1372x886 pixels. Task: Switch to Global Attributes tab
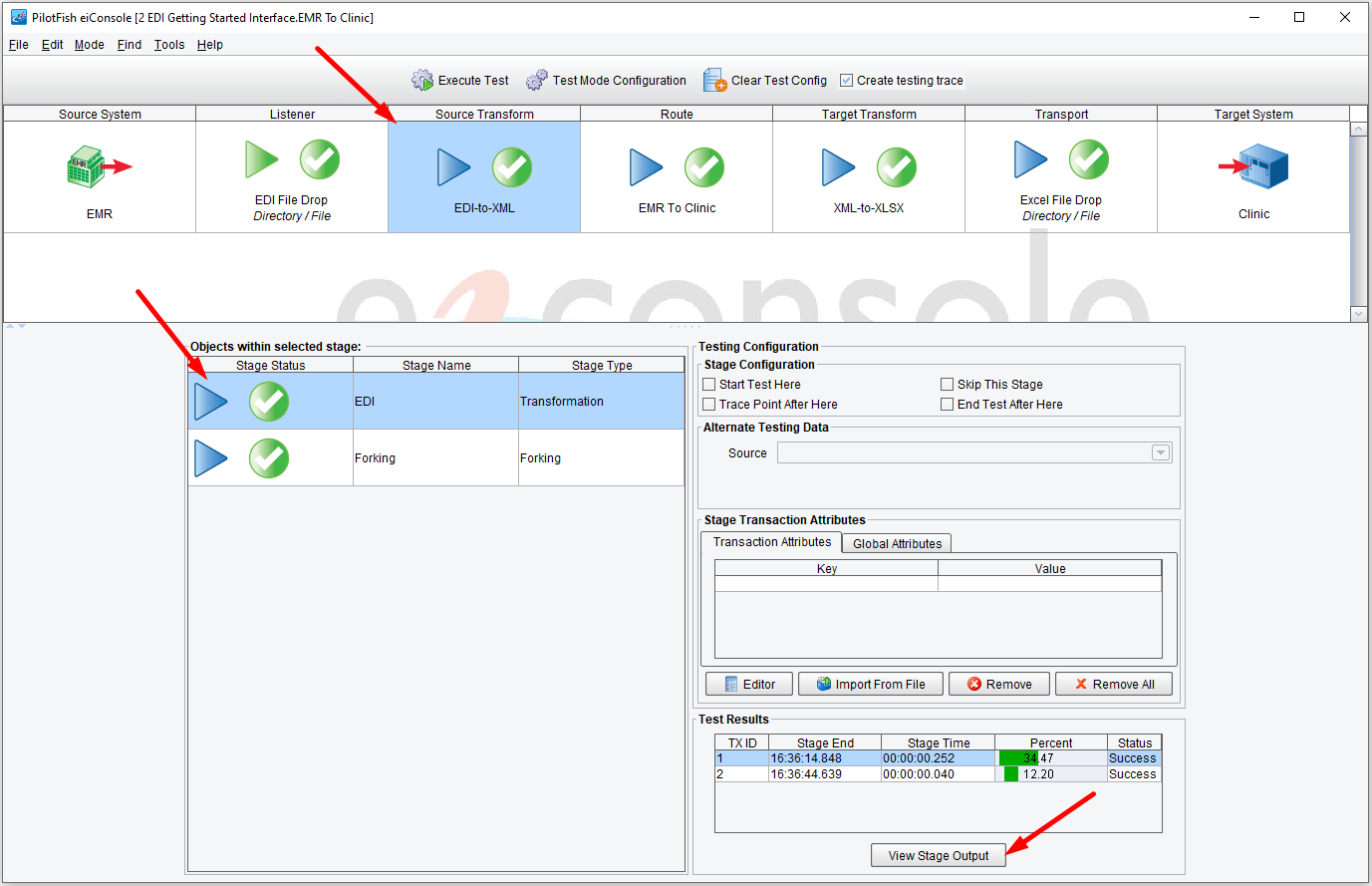897,544
